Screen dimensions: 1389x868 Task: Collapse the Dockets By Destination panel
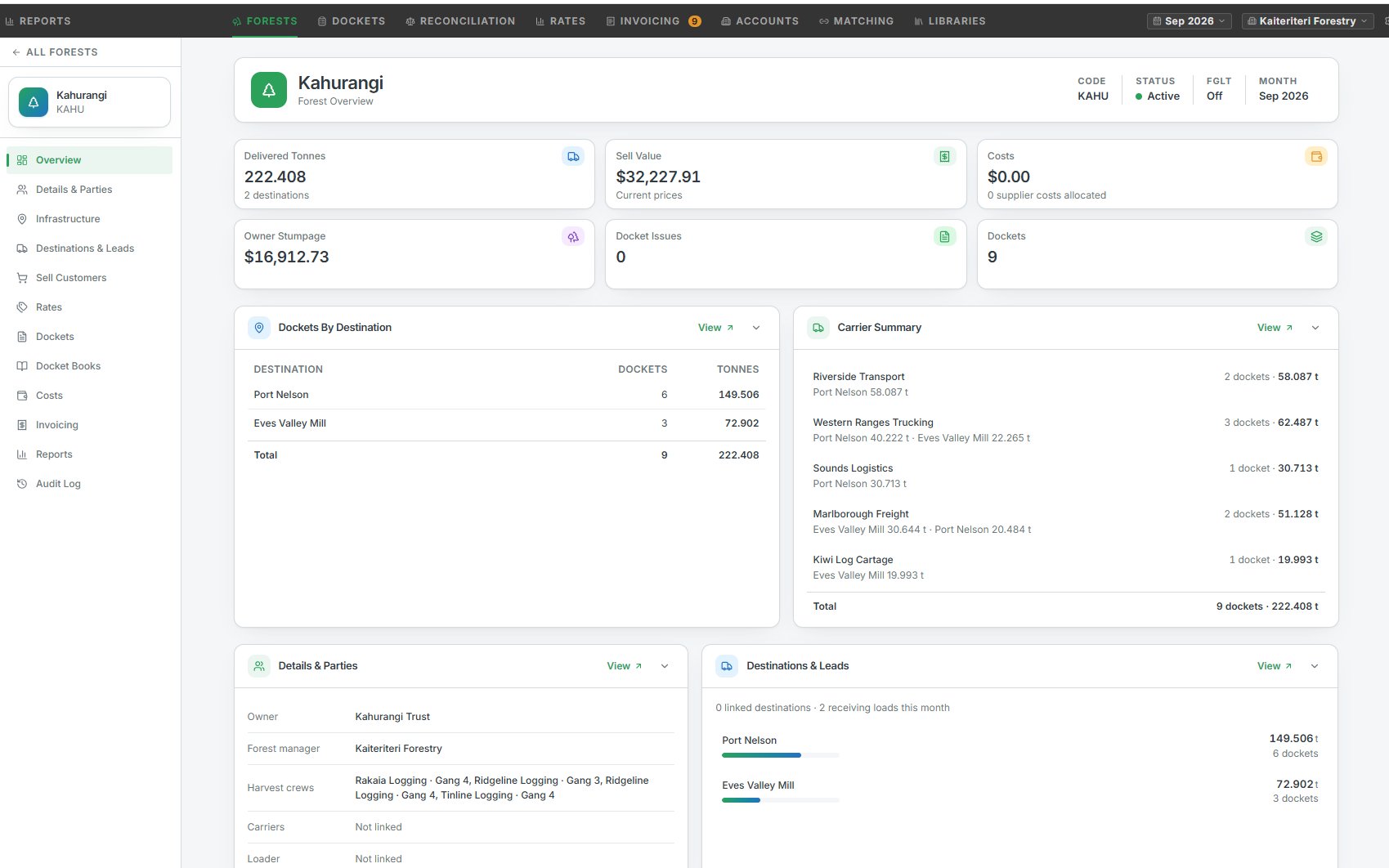pyautogui.click(x=756, y=328)
